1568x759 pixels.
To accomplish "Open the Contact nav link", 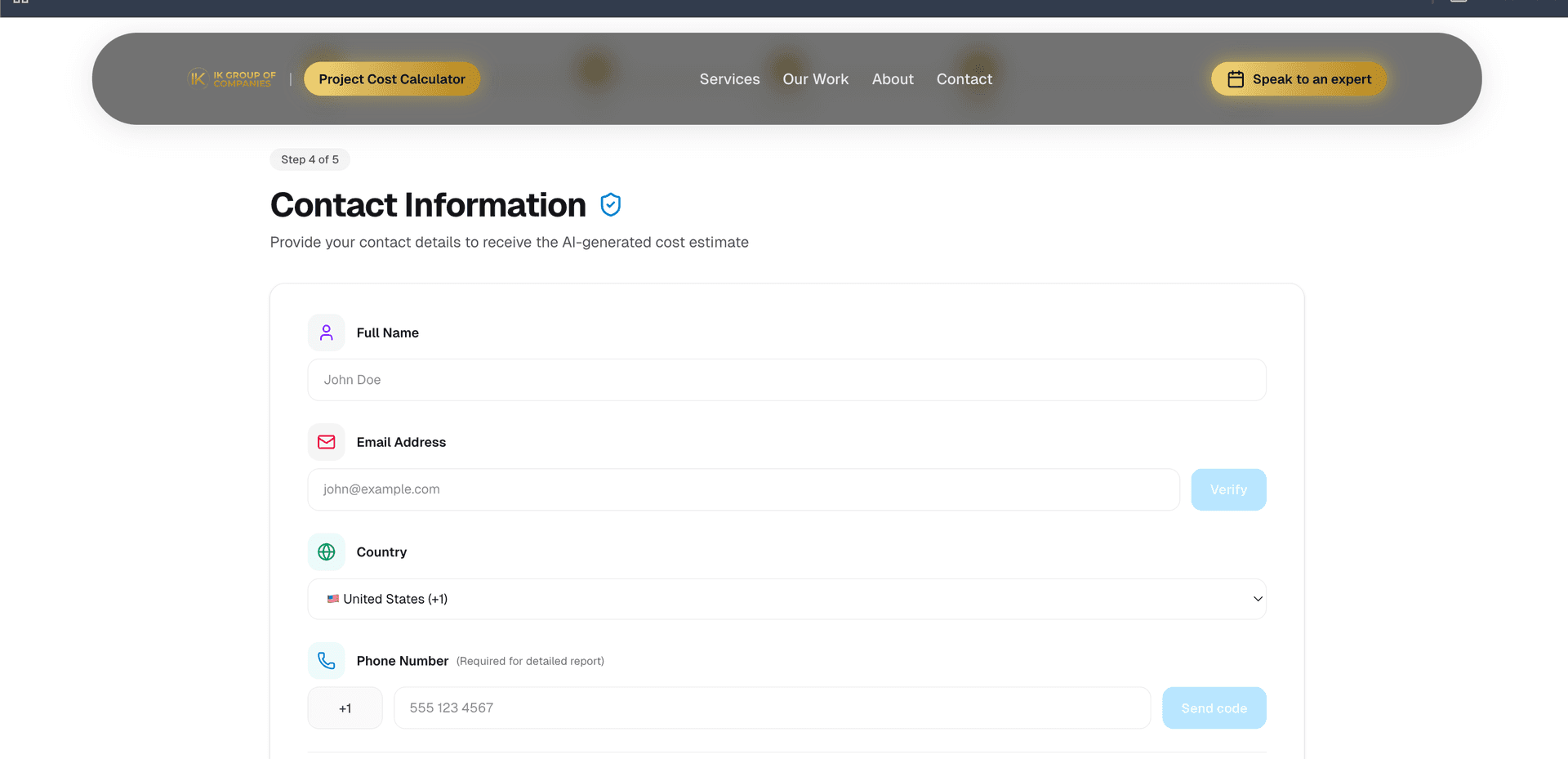I will [x=964, y=79].
